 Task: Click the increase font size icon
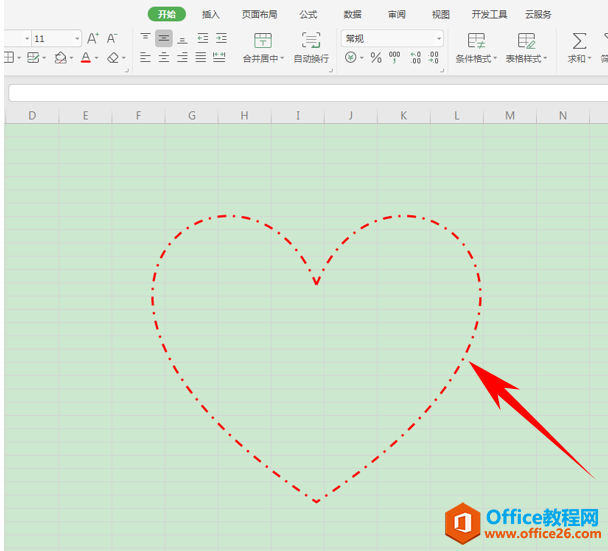coord(92,38)
